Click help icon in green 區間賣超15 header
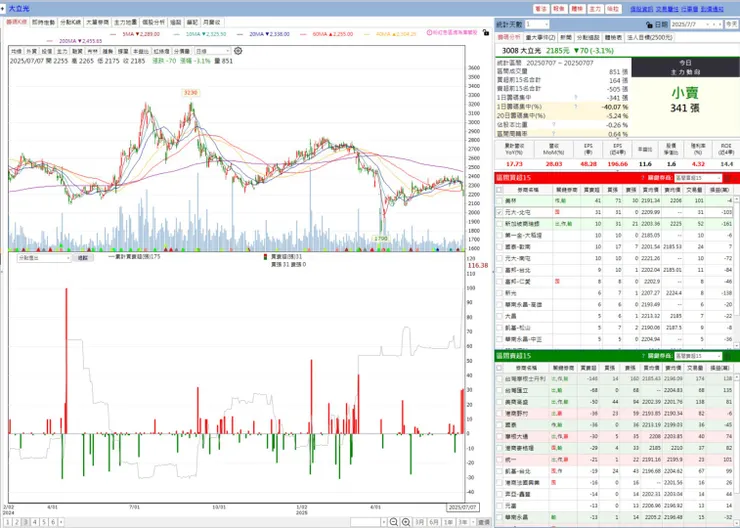This screenshot has height=528, width=740. pyautogui.click(x=642, y=356)
